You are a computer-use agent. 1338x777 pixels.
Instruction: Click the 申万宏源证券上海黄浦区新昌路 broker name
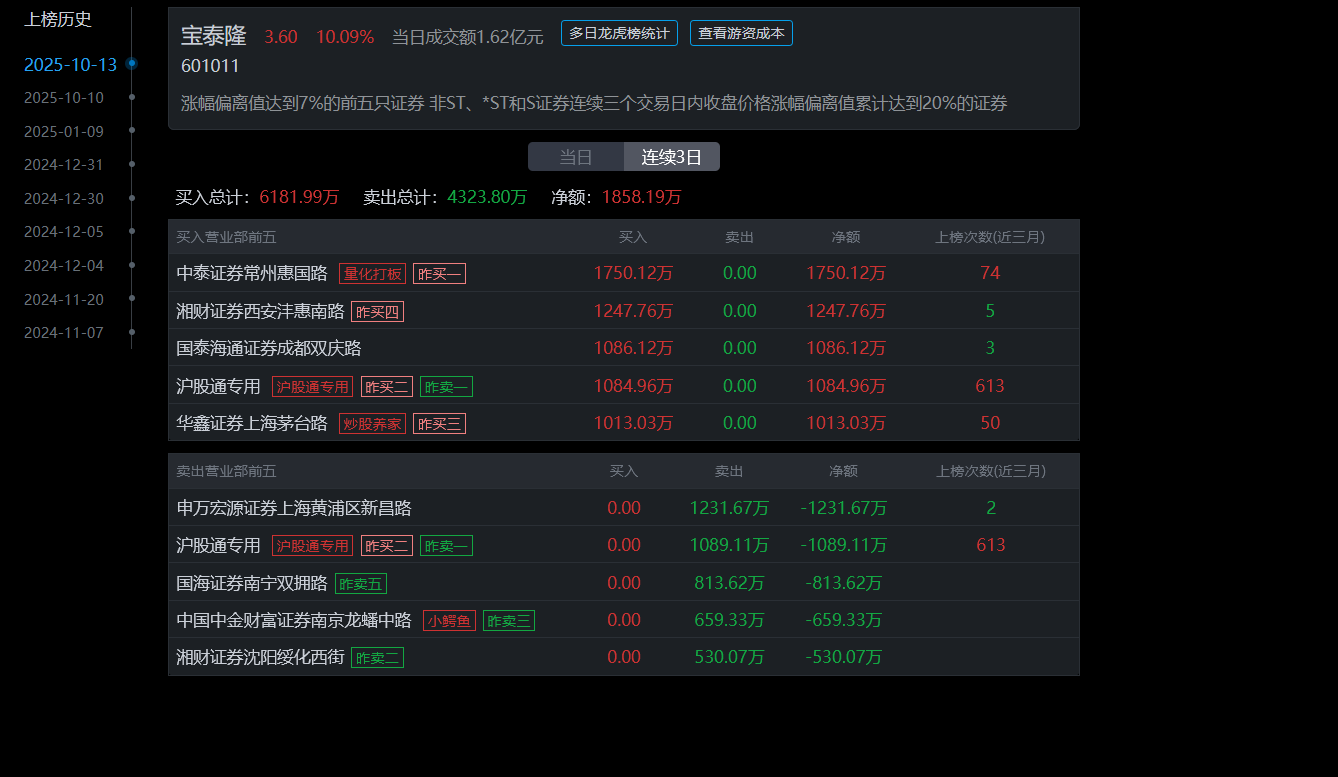294,508
